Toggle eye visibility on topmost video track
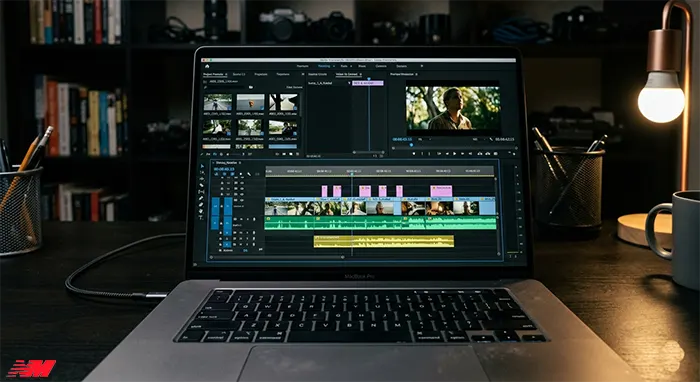The image size is (700, 382). pos(242,178)
